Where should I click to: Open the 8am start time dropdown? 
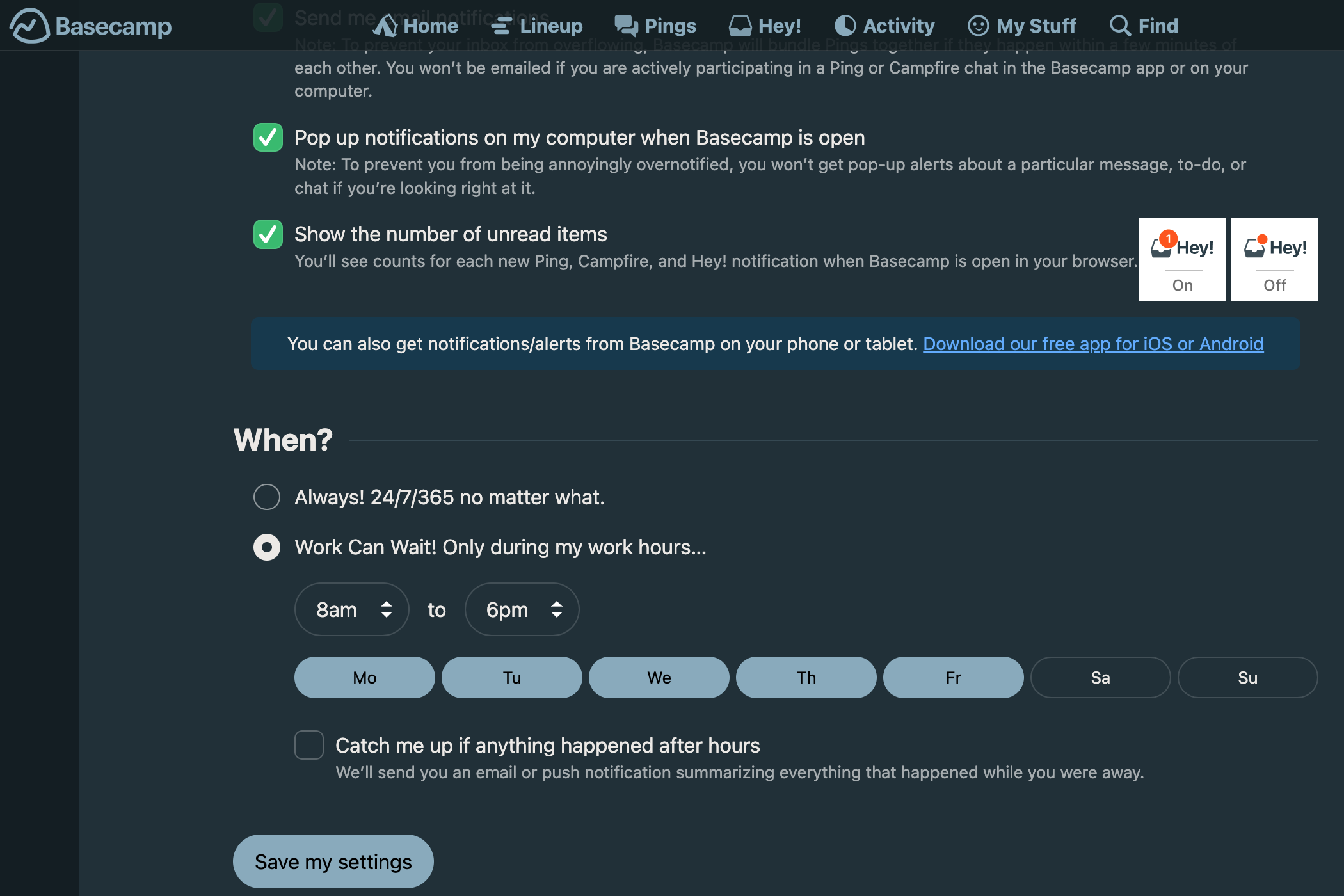[x=351, y=609]
